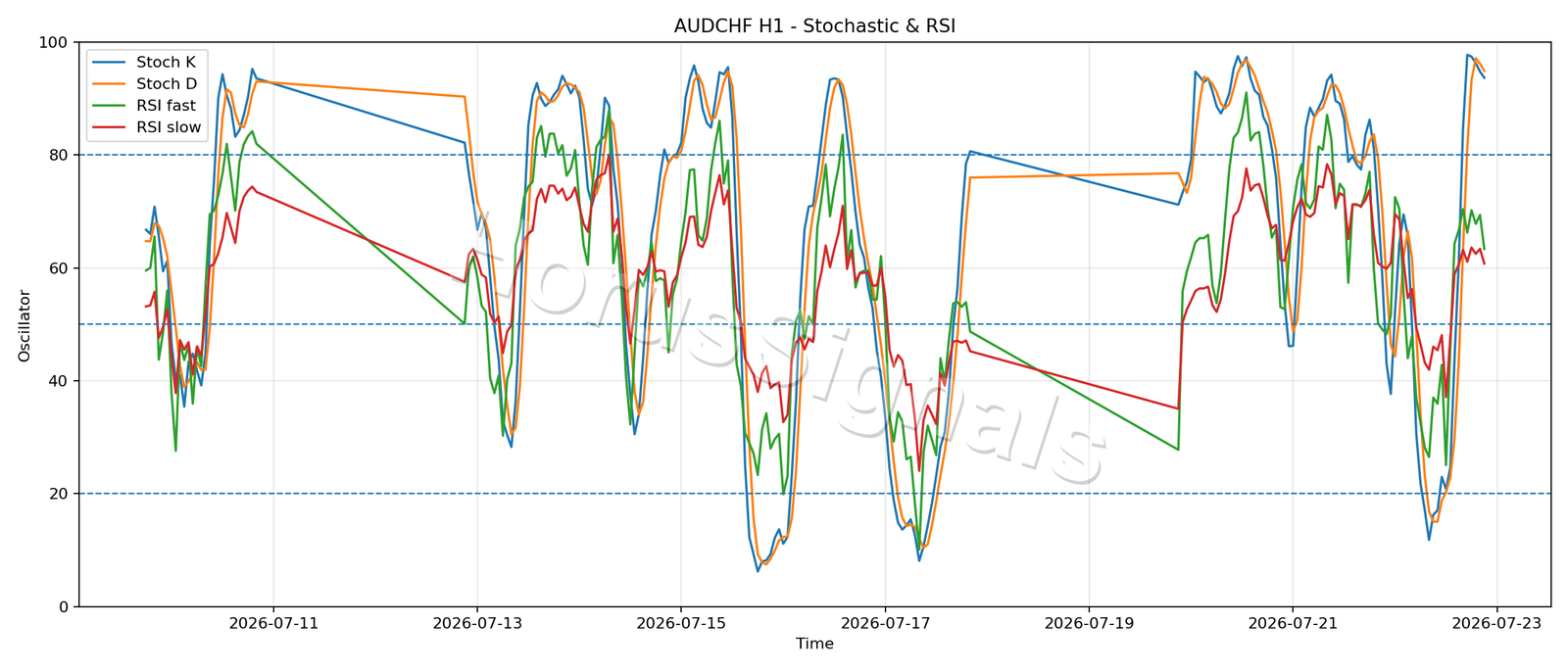Select the Stoch D legend entry

click(x=144, y=84)
